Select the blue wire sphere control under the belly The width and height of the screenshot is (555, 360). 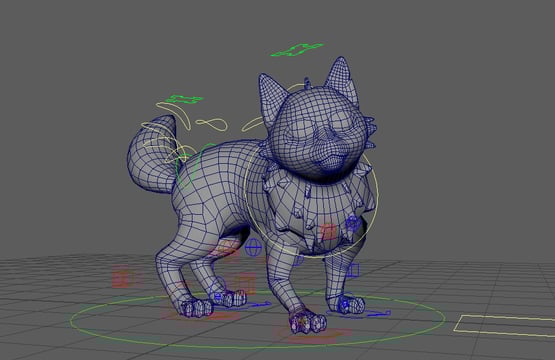tap(252, 247)
